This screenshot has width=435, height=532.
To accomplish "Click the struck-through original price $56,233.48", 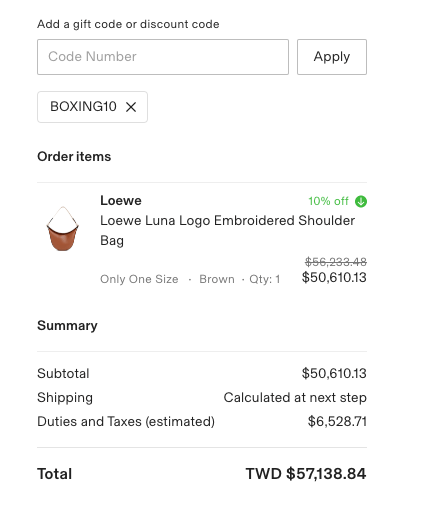I will (336, 262).
